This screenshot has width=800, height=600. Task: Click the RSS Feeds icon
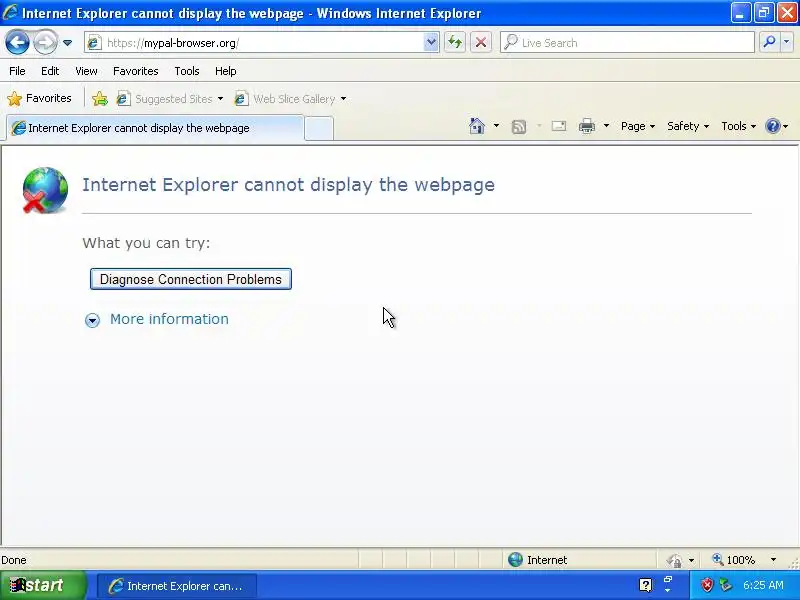point(519,127)
